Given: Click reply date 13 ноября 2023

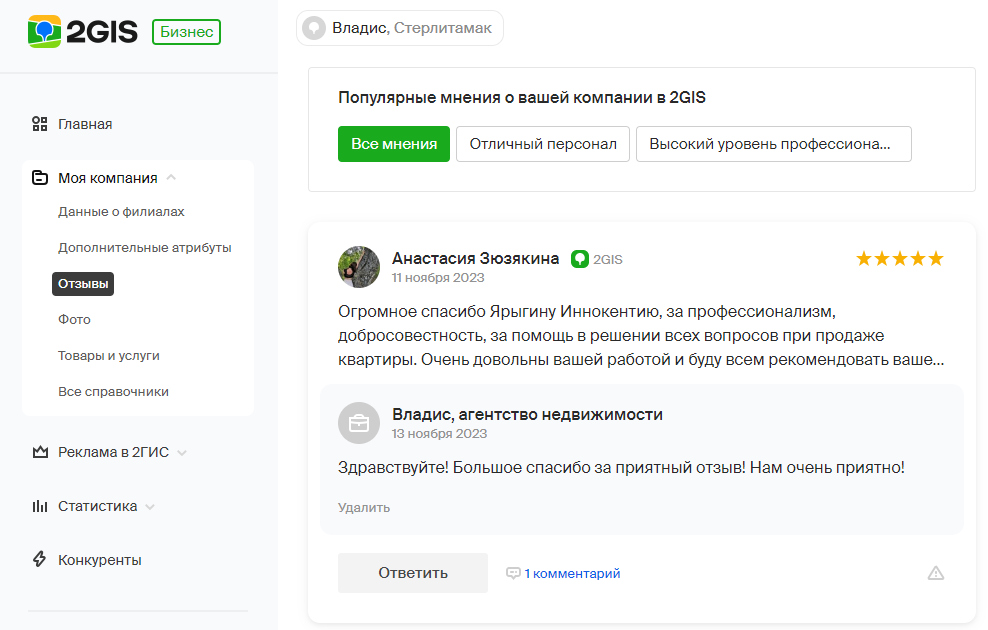Looking at the screenshot, I should click(439, 434).
